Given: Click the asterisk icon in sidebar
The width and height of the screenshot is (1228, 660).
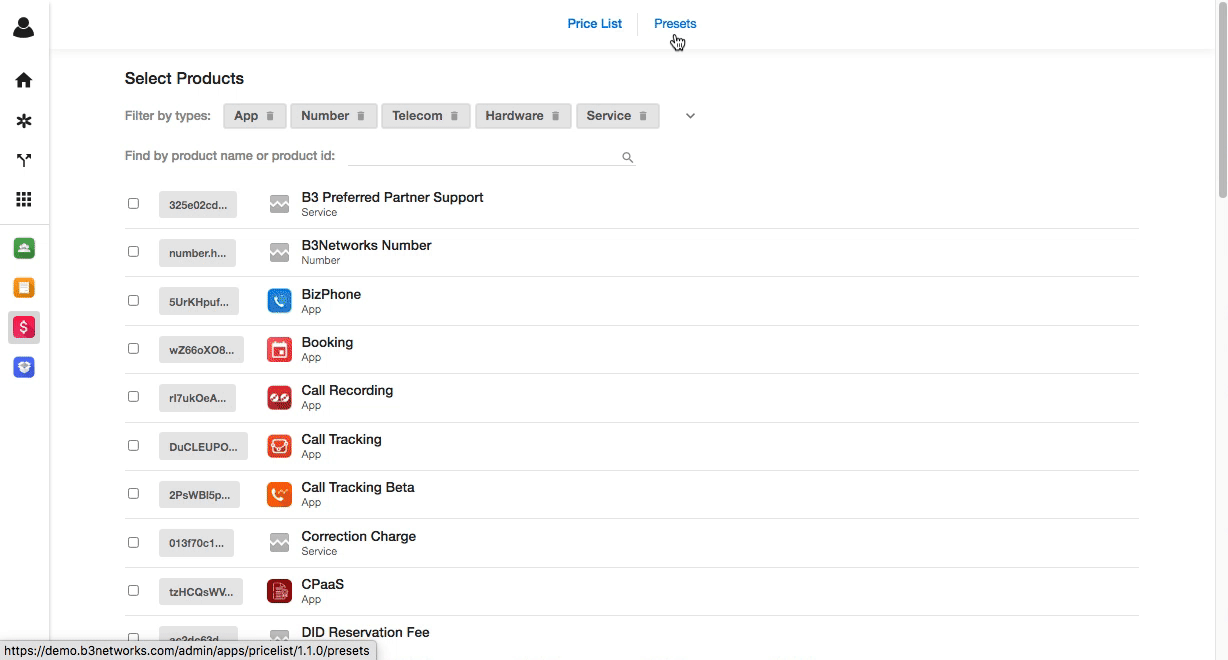Looking at the screenshot, I should tap(24, 121).
